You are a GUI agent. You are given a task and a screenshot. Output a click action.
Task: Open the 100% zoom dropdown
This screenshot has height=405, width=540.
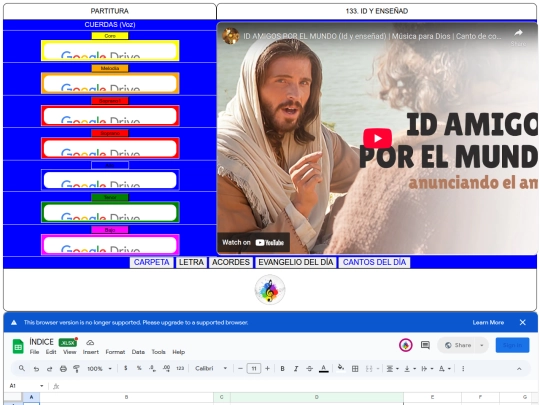coord(99,368)
